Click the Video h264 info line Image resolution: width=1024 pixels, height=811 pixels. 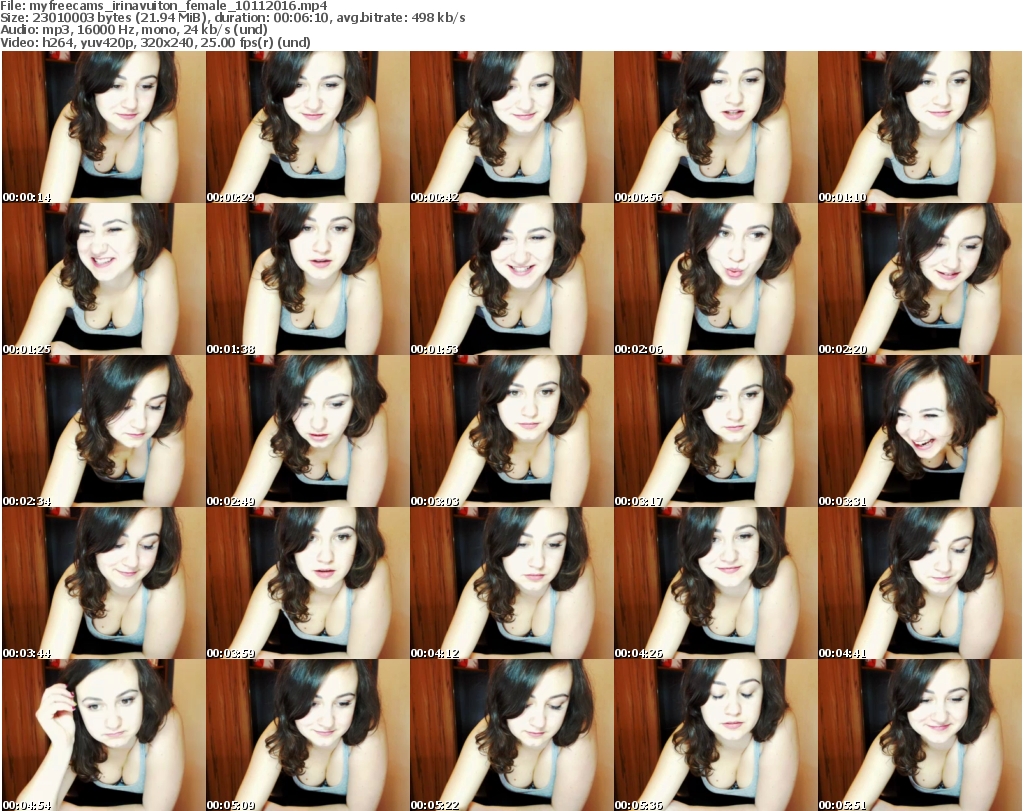click(x=157, y=43)
